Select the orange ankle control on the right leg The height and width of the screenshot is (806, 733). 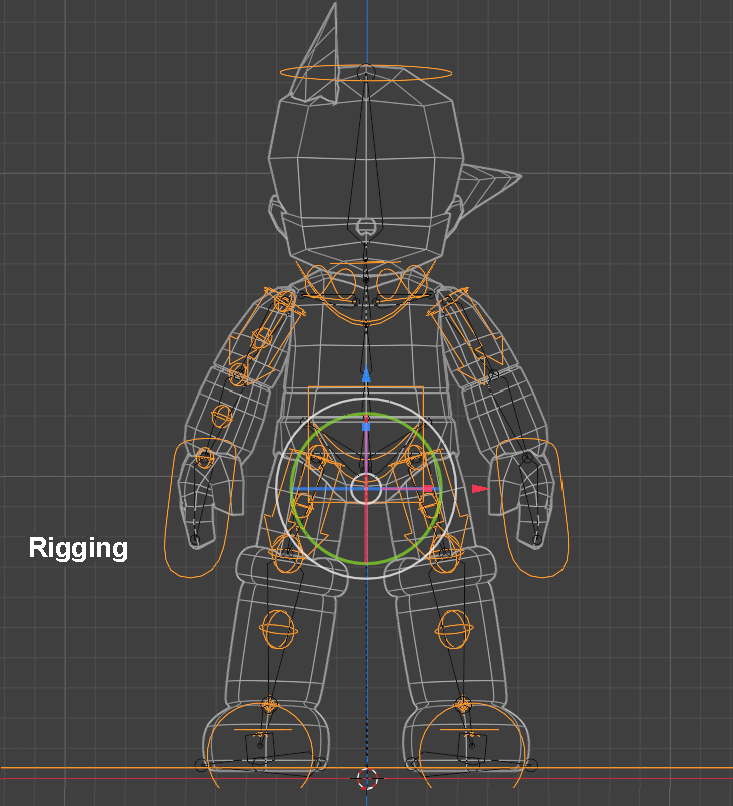pos(463,705)
